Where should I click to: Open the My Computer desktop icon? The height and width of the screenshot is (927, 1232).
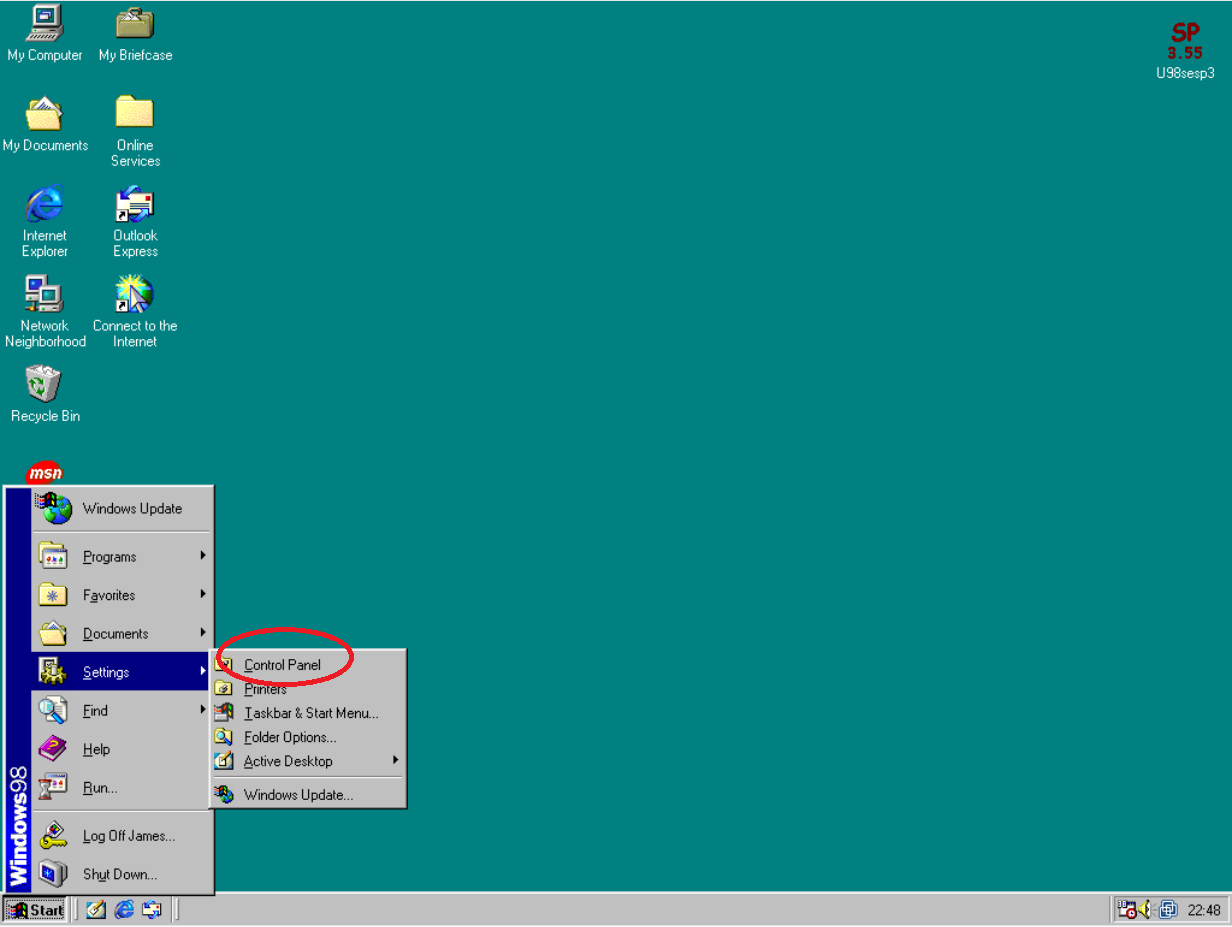tap(44, 24)
